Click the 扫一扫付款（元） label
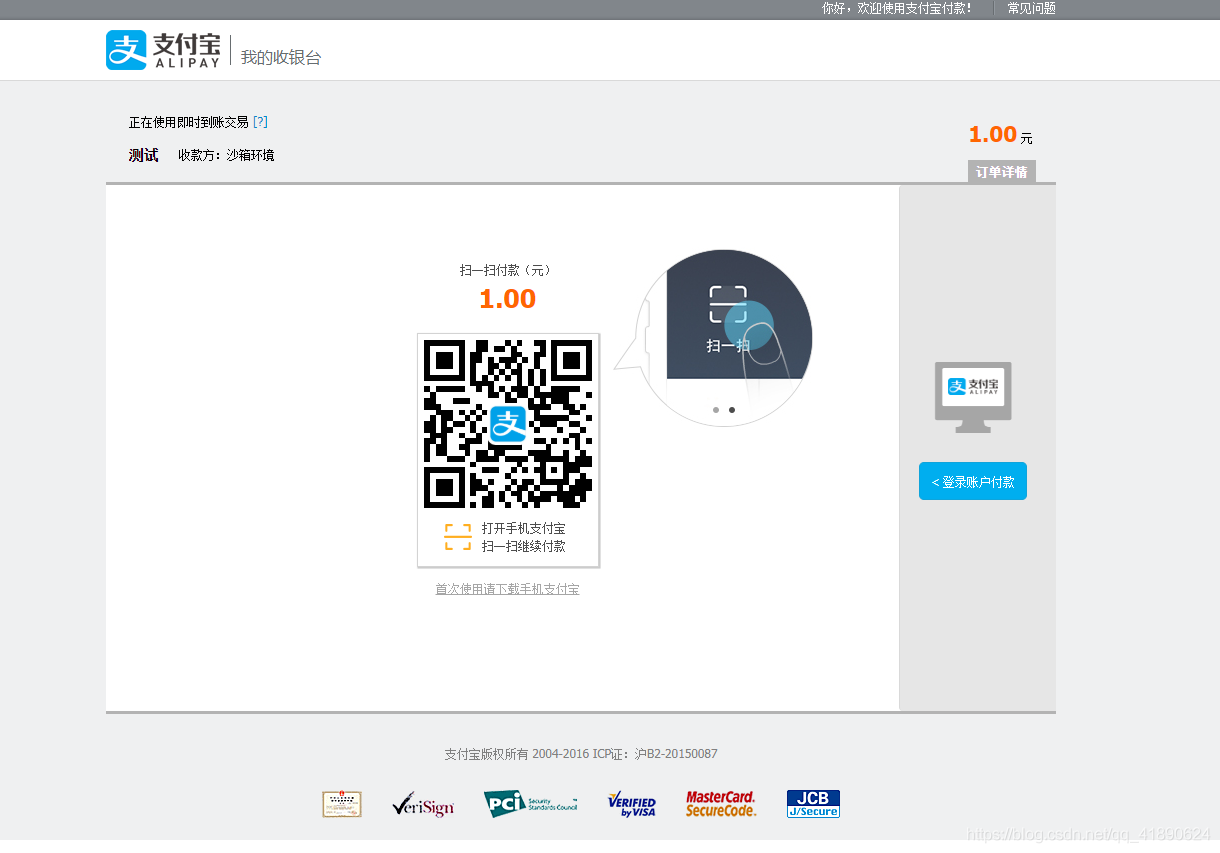The image size is (1220, 853). [x=506, y=270]
